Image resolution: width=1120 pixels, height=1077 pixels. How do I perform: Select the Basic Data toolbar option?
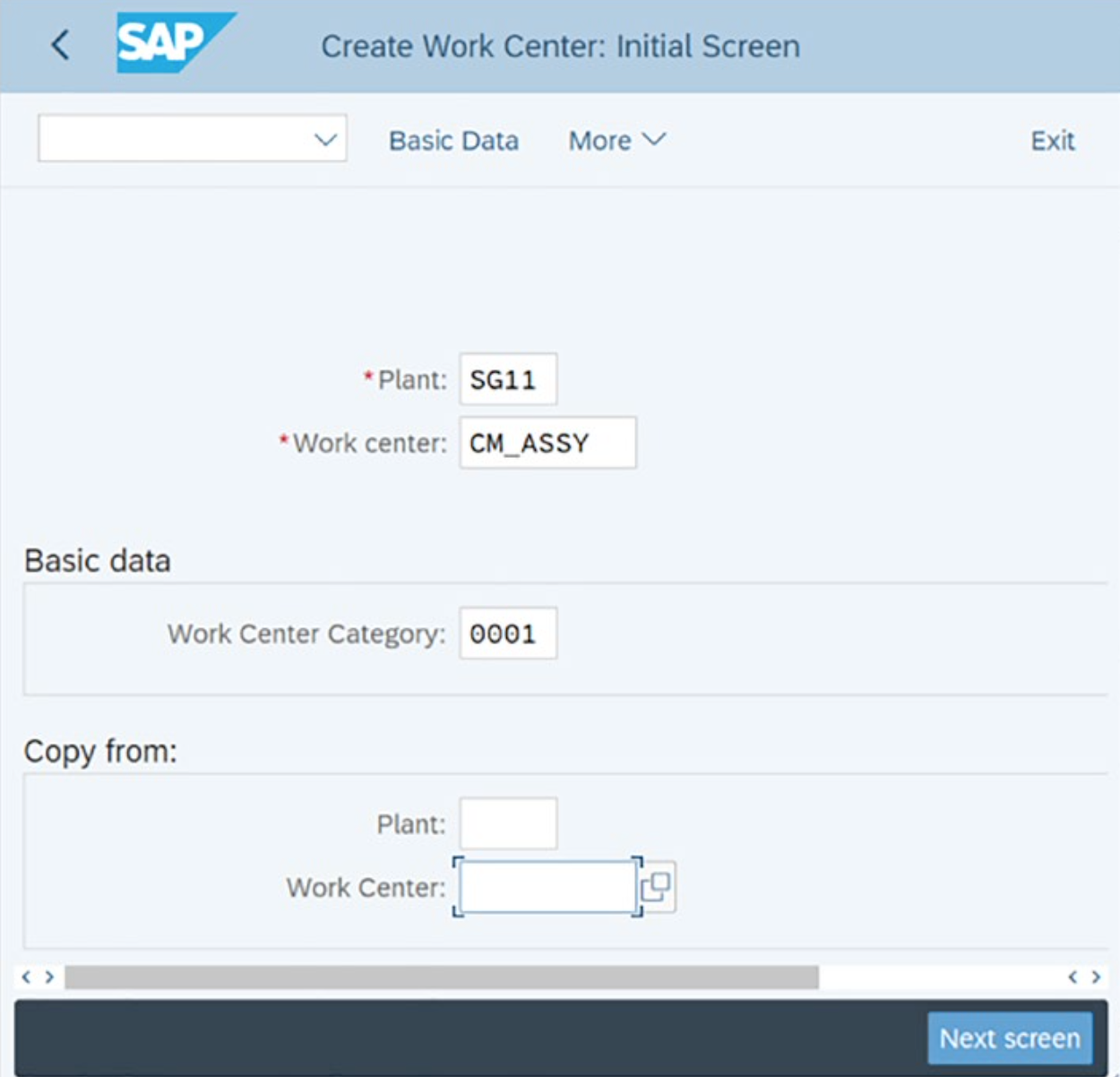pos(453,140)
